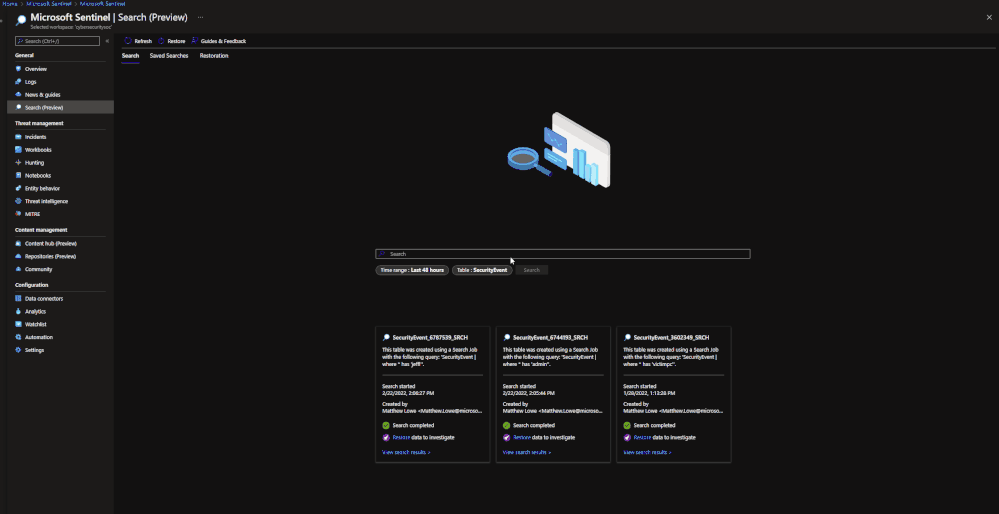
Task: Open the Data connectors grid icon
Action: [18, 299]
